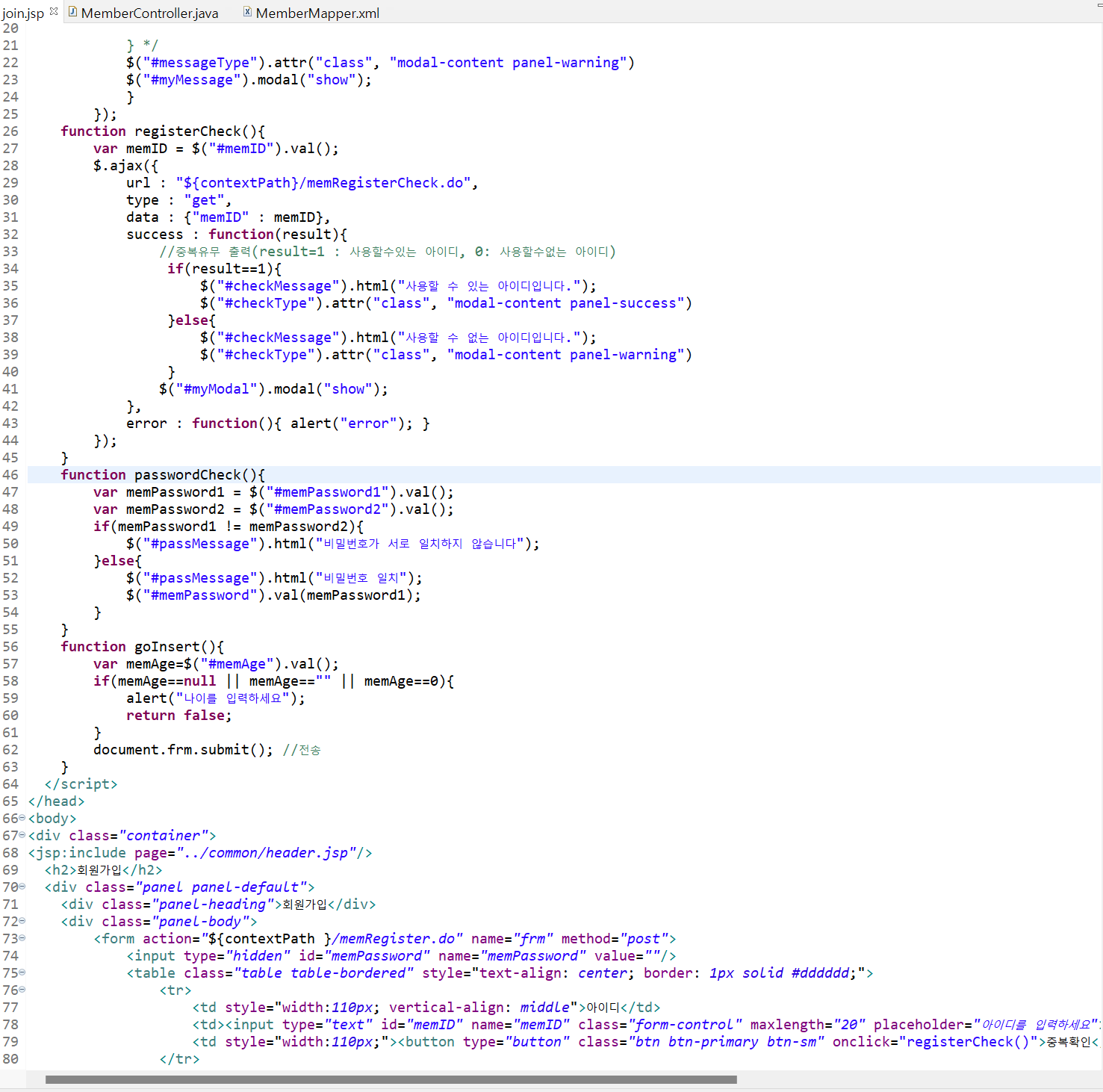Click the comment line about 중복유무 출력
The width and height of the screenshot is (1103, 1092).
click(x=388, y=252)
